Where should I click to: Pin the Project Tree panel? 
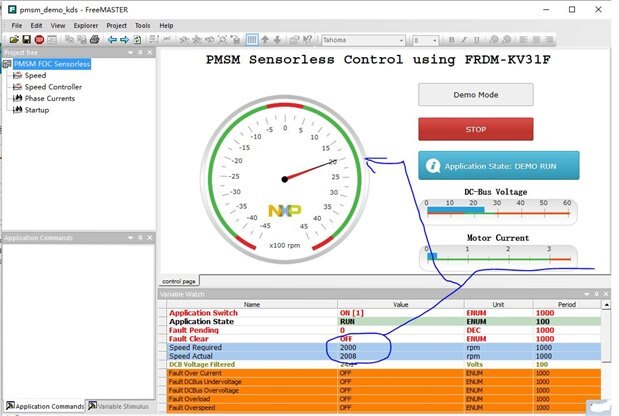click(140, 52)
